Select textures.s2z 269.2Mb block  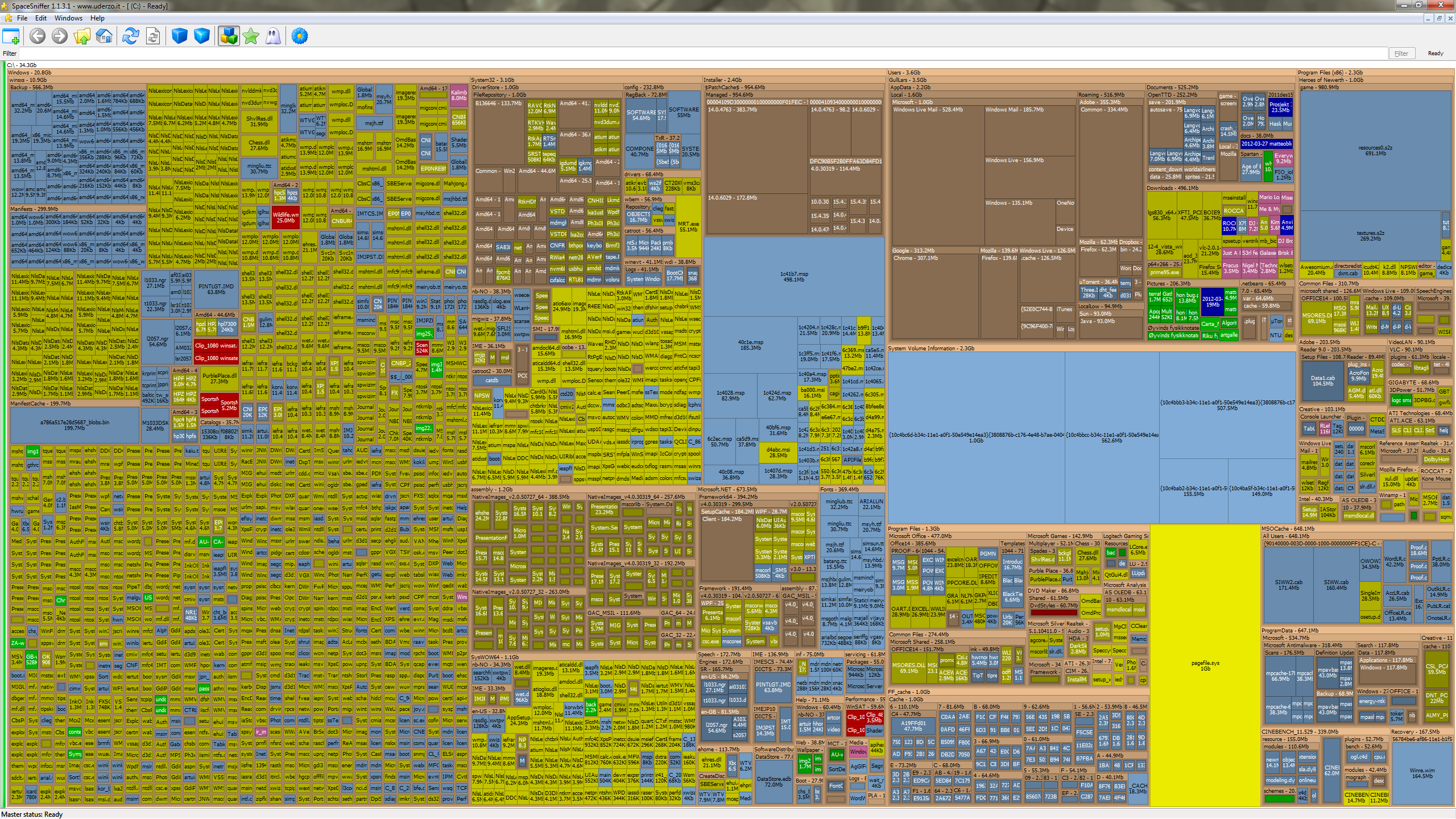point(1370,236)
